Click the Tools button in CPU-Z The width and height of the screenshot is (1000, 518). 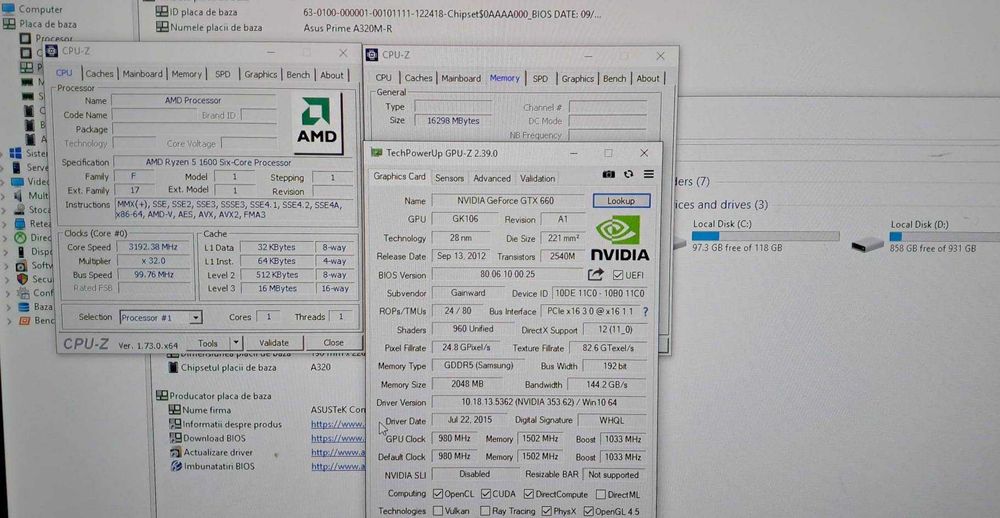tap(208, 343)
